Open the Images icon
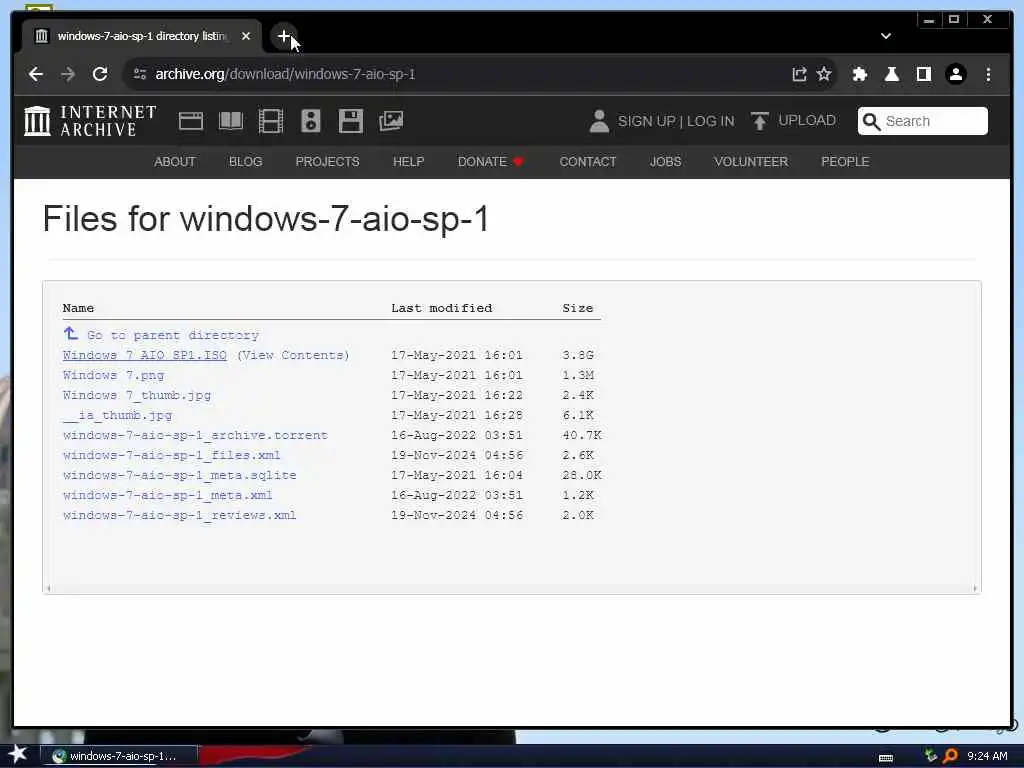1024x768 pixels. pos(391,121)
